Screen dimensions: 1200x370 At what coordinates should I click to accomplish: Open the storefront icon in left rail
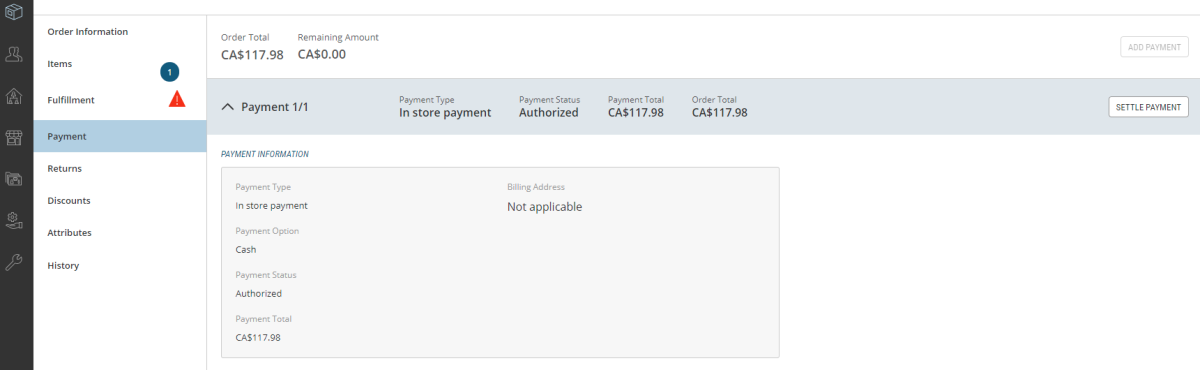14,138
